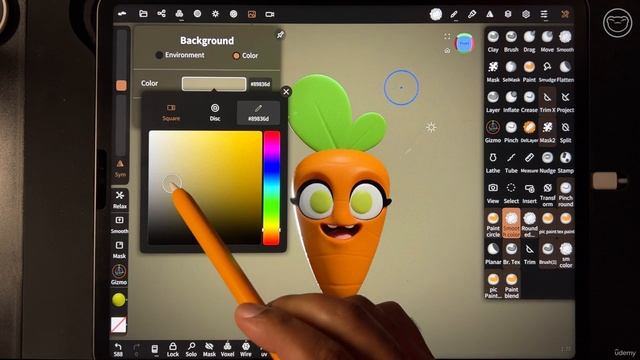Tap the Mask shortcut in left sidebar
The width and height of the screenshot is (640, 360).
click(x=119, y=249)
